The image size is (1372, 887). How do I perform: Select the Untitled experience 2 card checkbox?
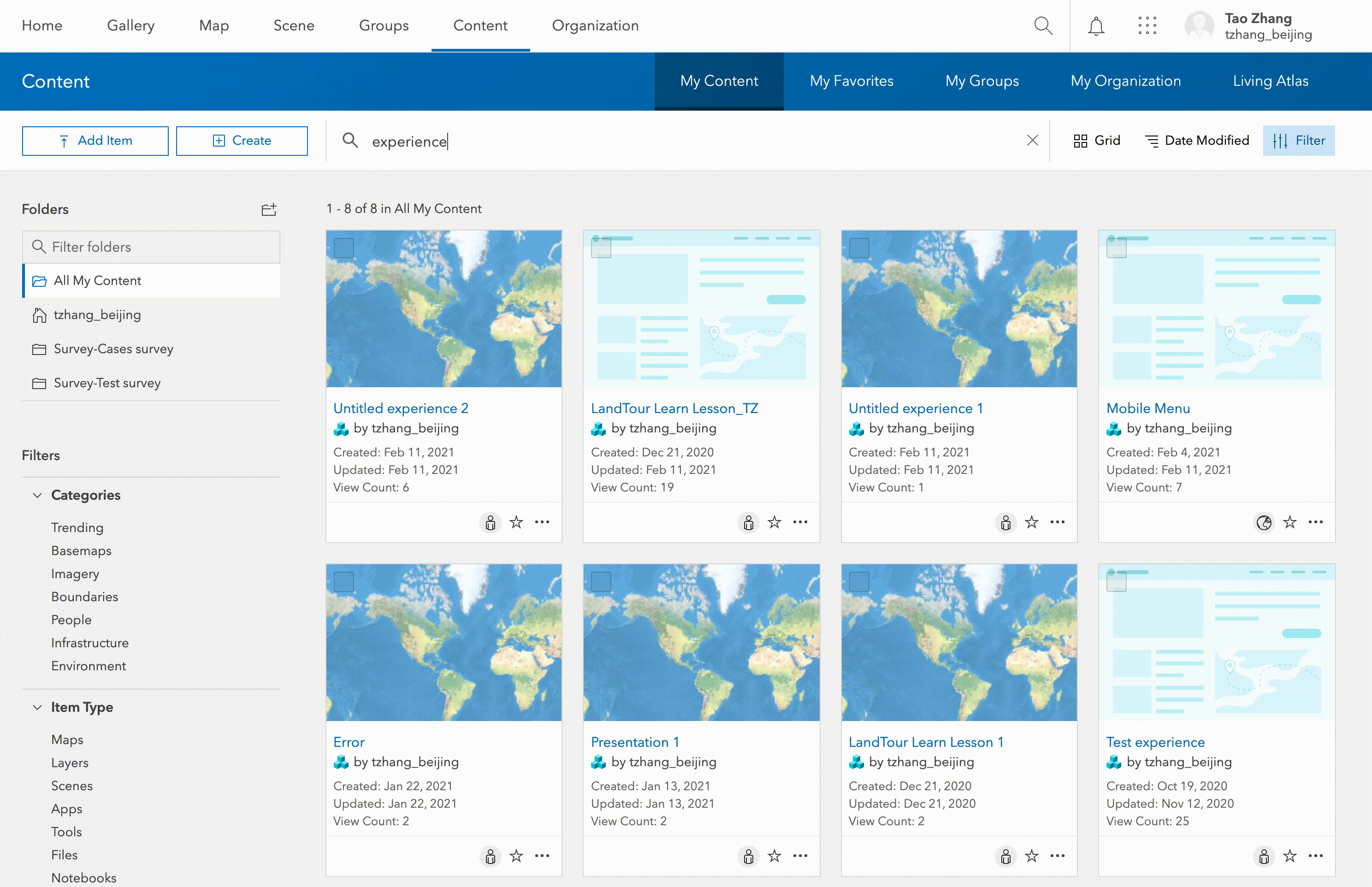344,248
